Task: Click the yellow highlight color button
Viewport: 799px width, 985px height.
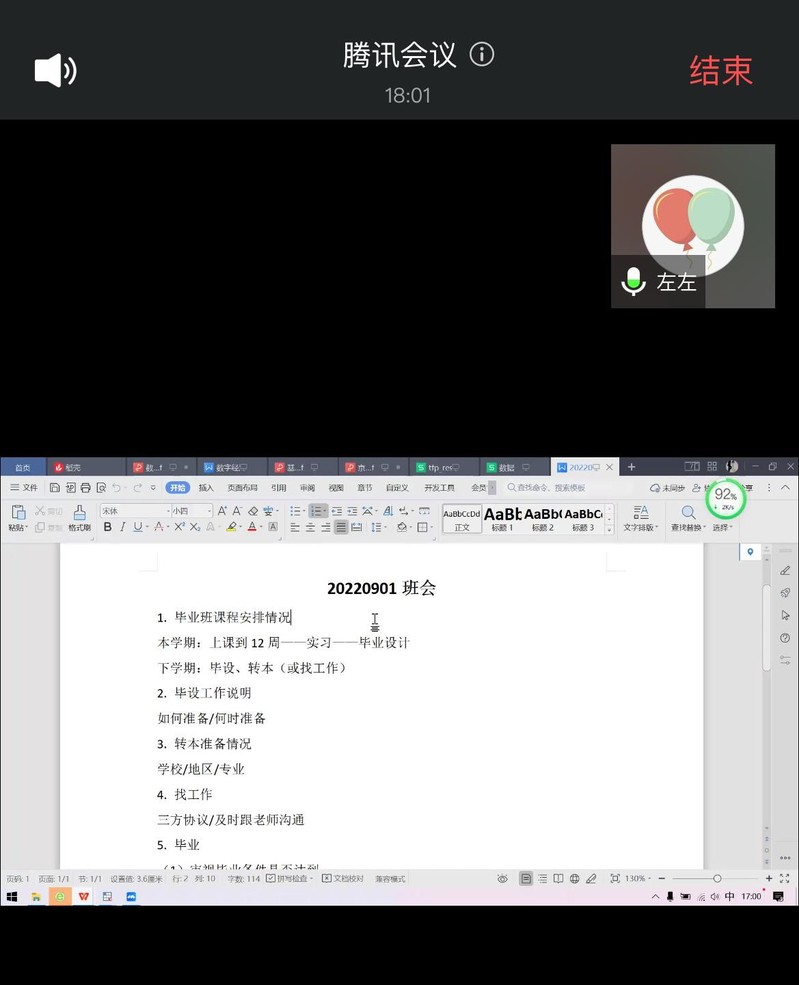Action: tap(232, 527)
